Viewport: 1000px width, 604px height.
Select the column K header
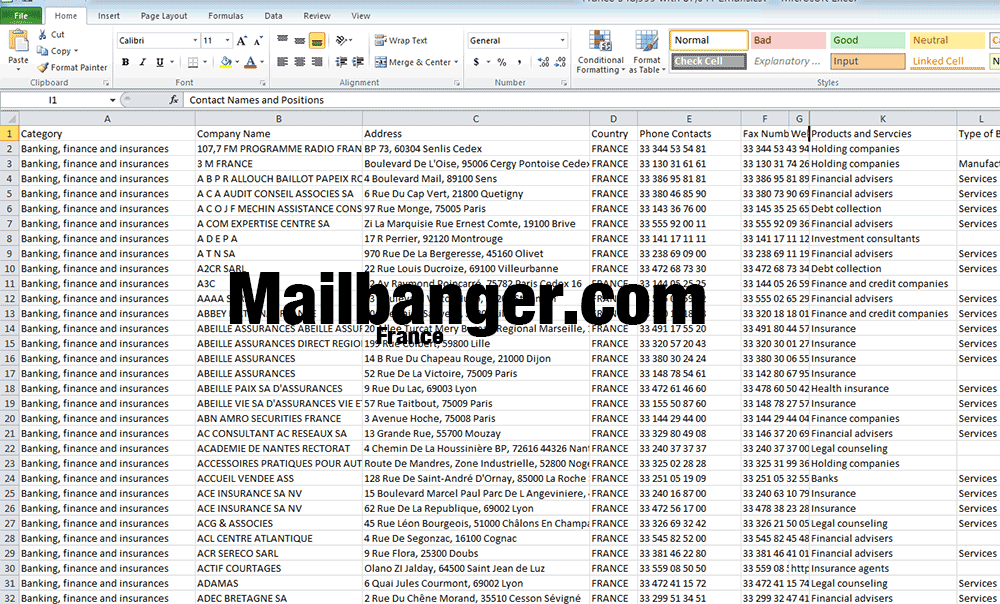click(x=883, y=119)
